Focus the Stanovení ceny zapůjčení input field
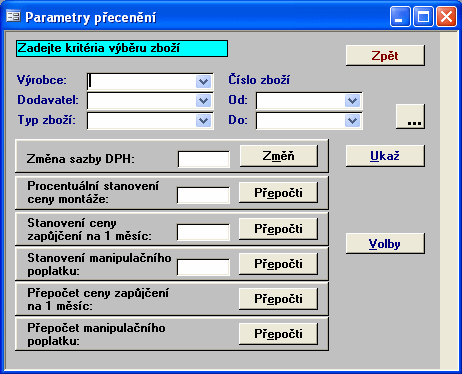 (x=203, y=232)
